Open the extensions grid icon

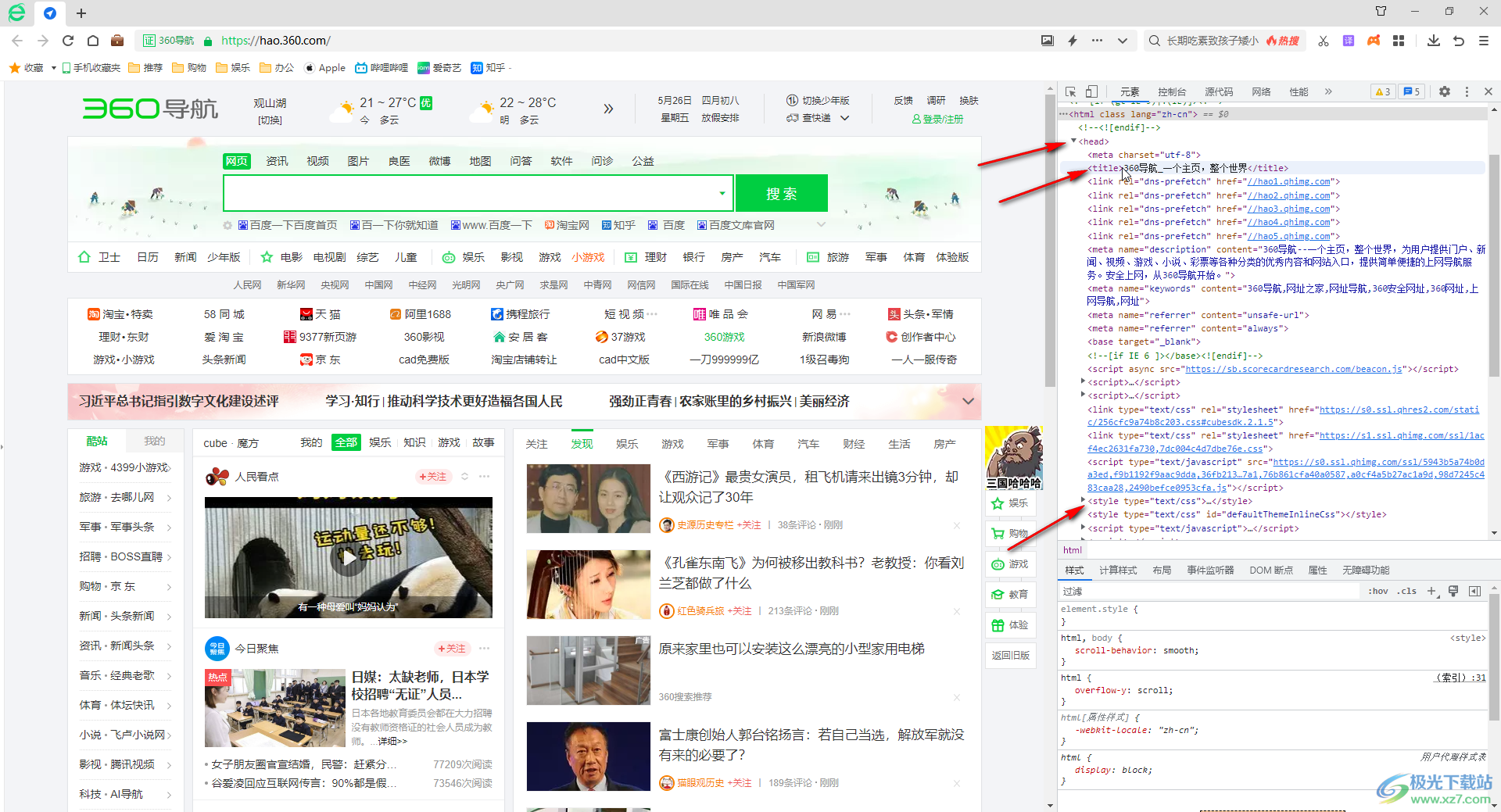(1399, 41)
